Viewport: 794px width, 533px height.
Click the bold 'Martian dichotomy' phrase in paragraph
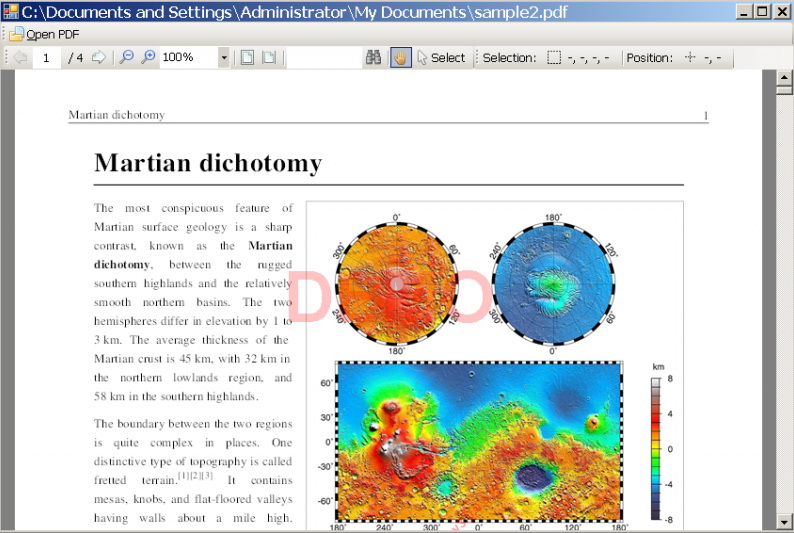coord(193,255)
